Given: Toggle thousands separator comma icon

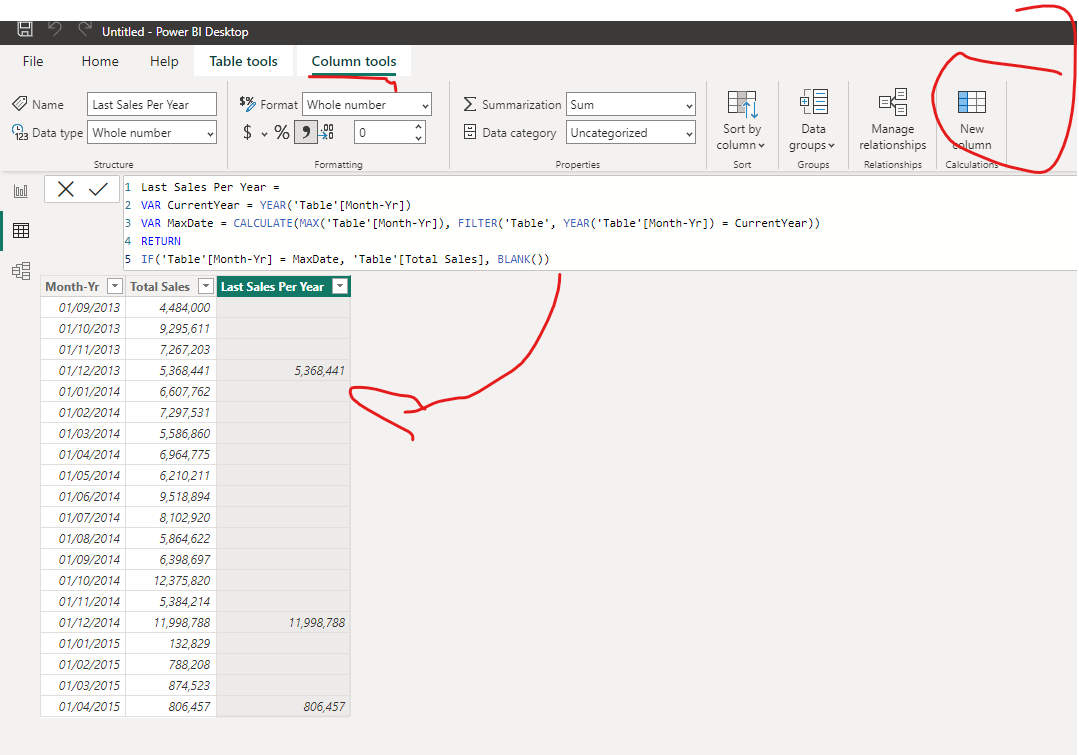Looking at the screenshot, I should coord(306,132).
